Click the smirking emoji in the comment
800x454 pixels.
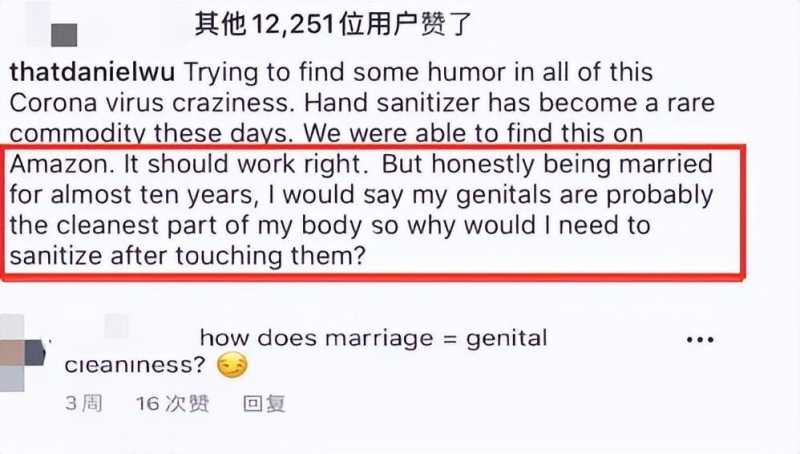(x=232, y=365)
